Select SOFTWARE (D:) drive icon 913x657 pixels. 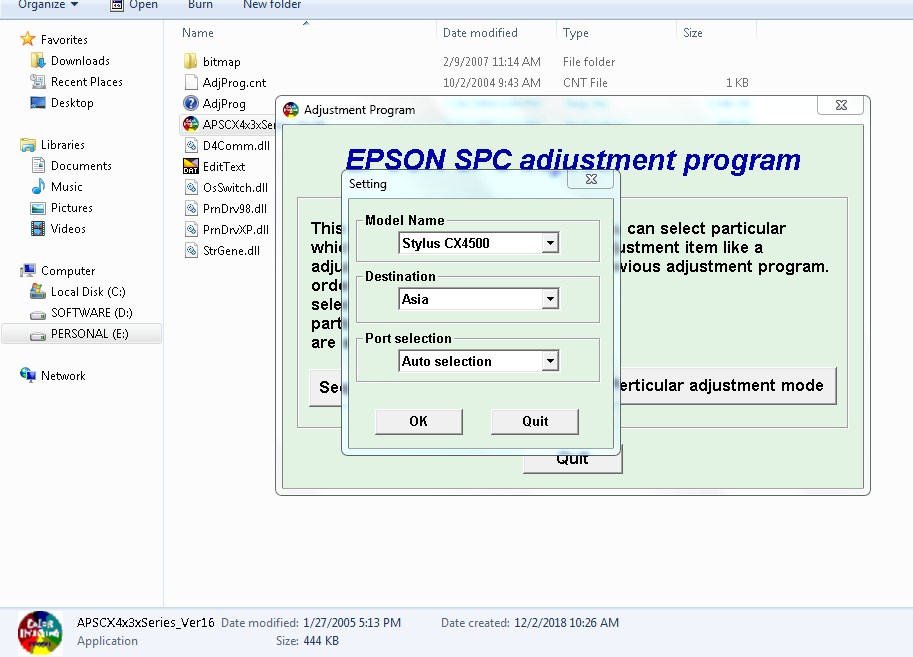coord(38,315)
